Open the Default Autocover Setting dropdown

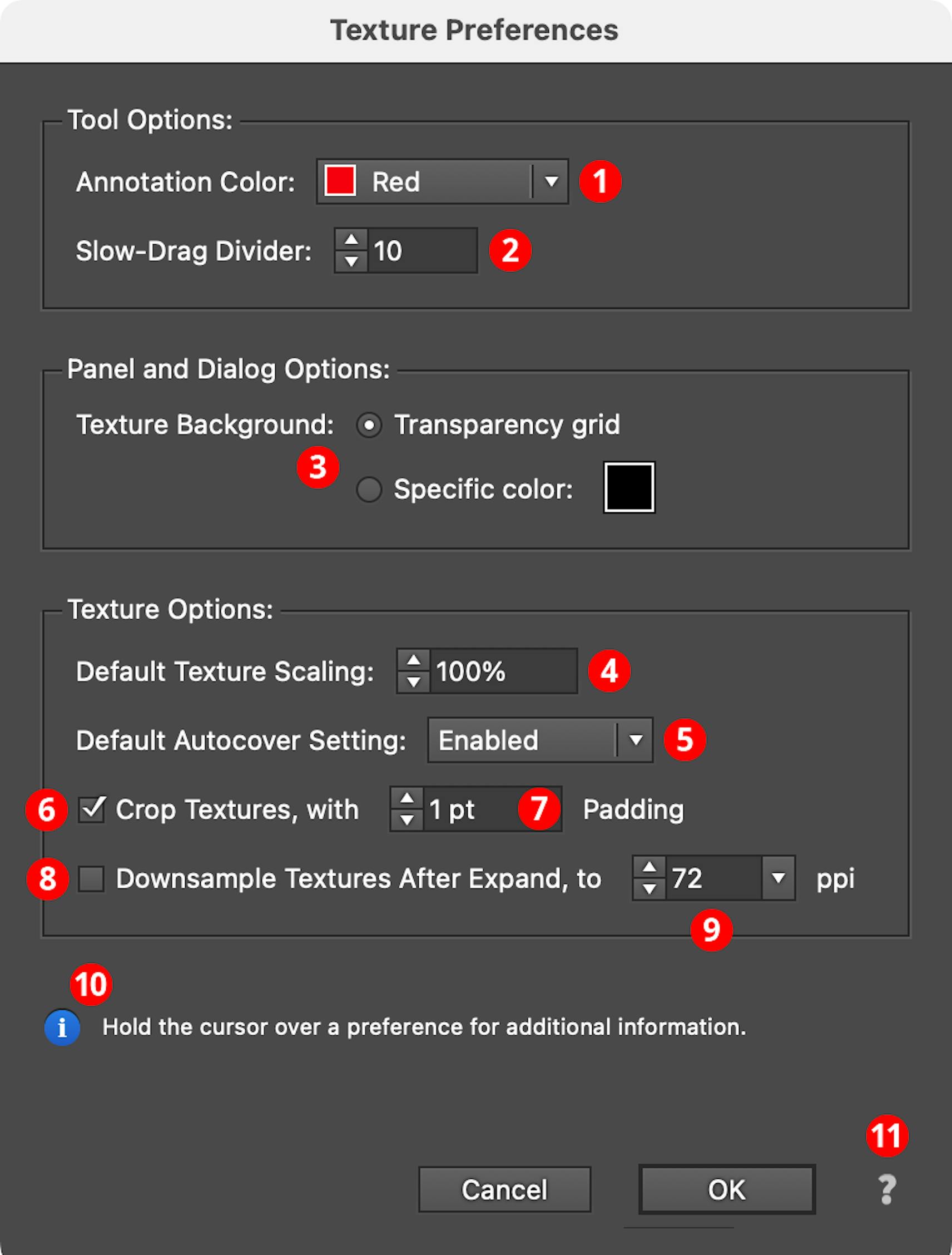click(541, 740)
